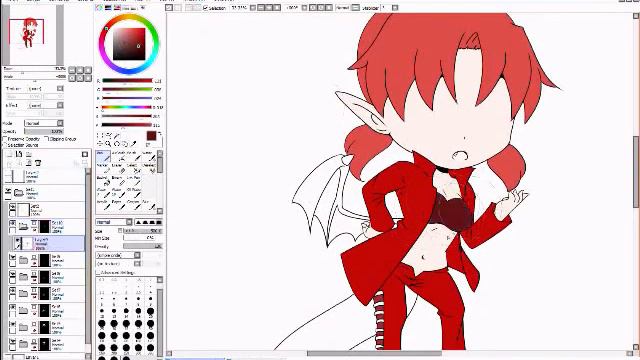Hide the Set10 layer set

click(13, 223)
